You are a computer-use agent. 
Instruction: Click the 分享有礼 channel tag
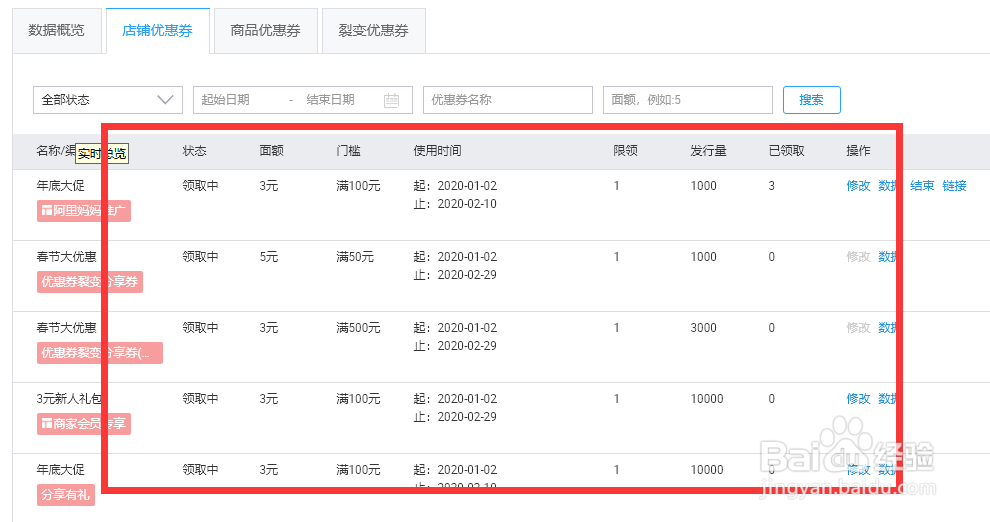coord(66,494)
